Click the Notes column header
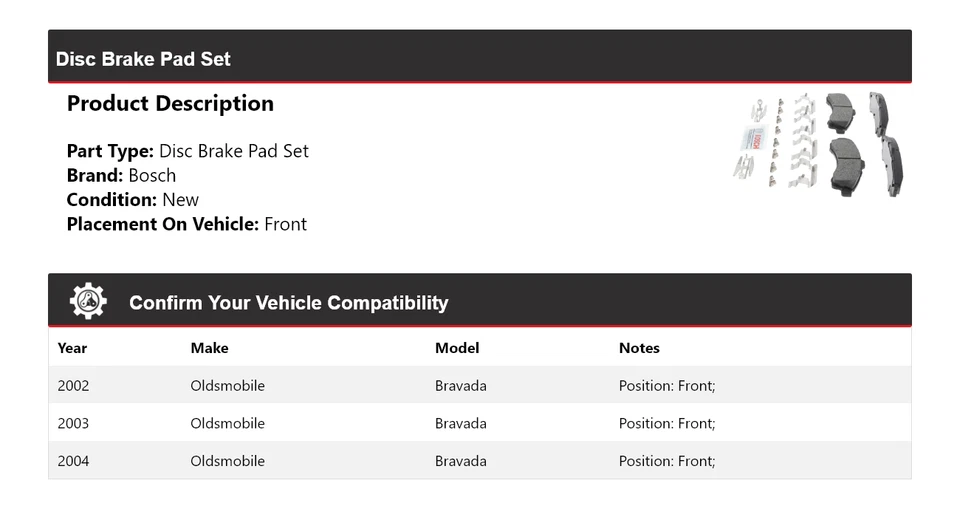Screen dimensions: 960x517 pos(639,348)
